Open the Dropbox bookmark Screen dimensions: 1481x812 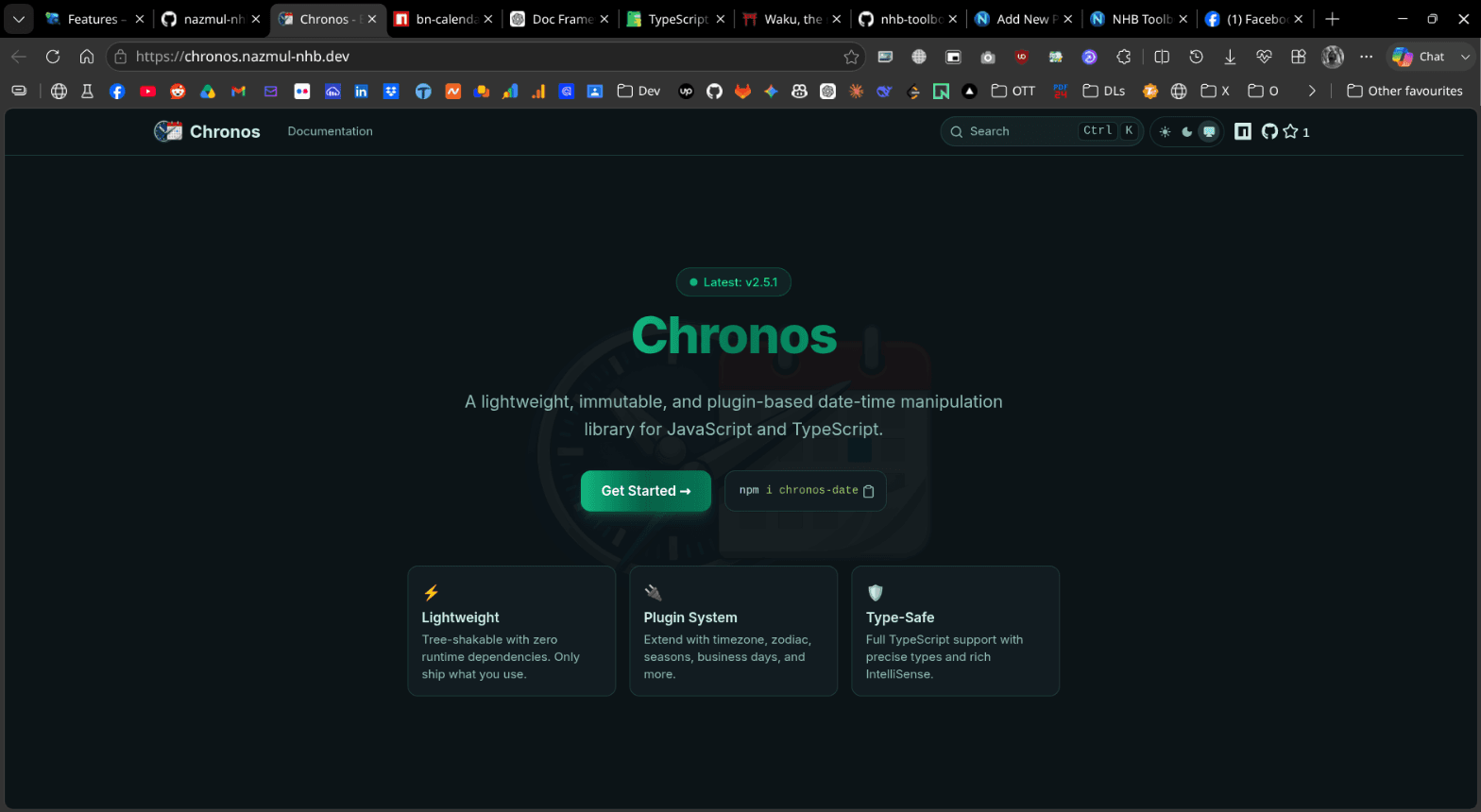click(391, 92)
